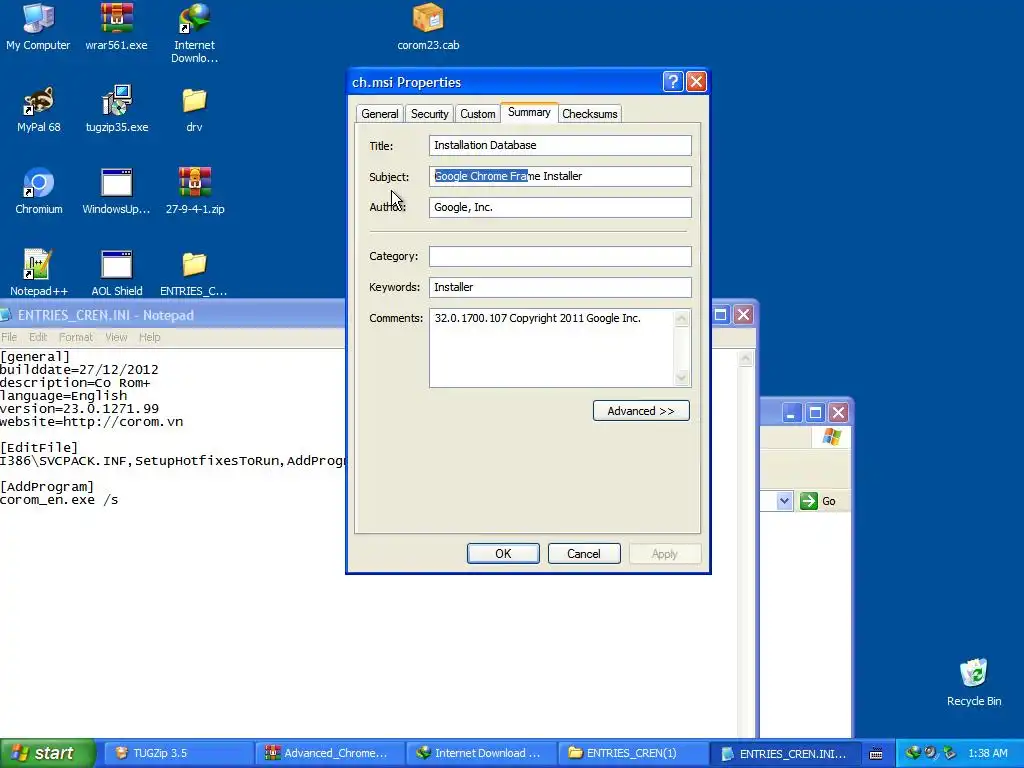Open Internet Download Manager desktop shortcut

click(x=194, y=33)
